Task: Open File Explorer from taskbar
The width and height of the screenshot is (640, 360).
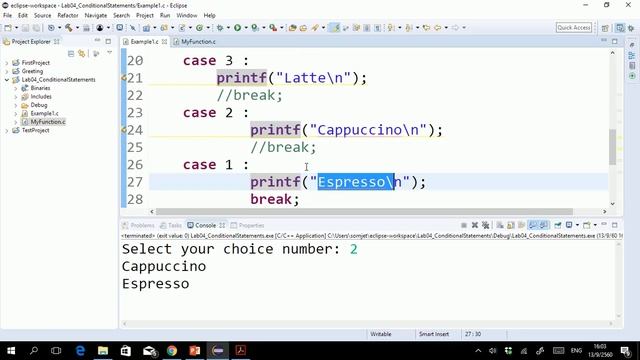Action: coord(103,351)
